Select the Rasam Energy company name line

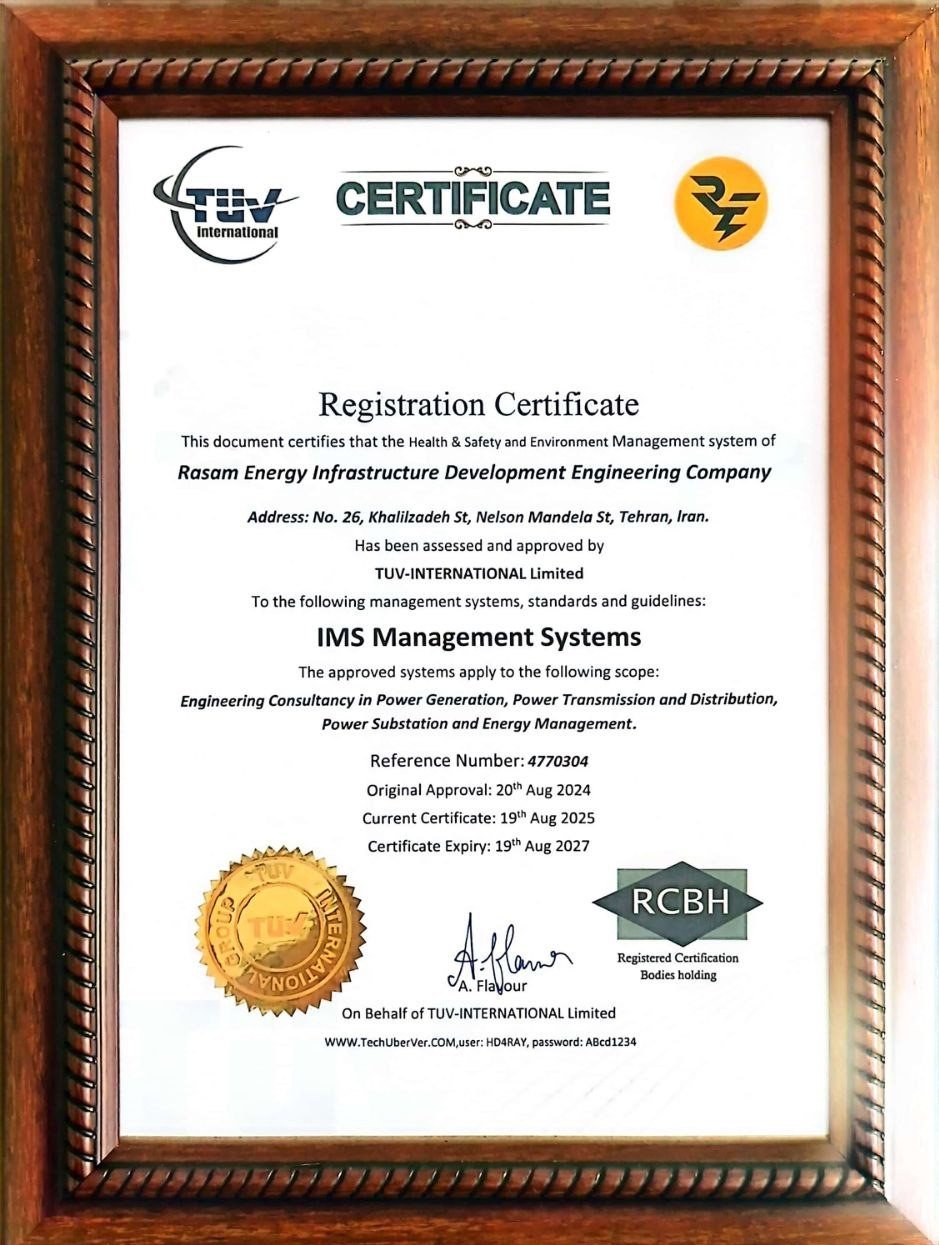point(474,473)
